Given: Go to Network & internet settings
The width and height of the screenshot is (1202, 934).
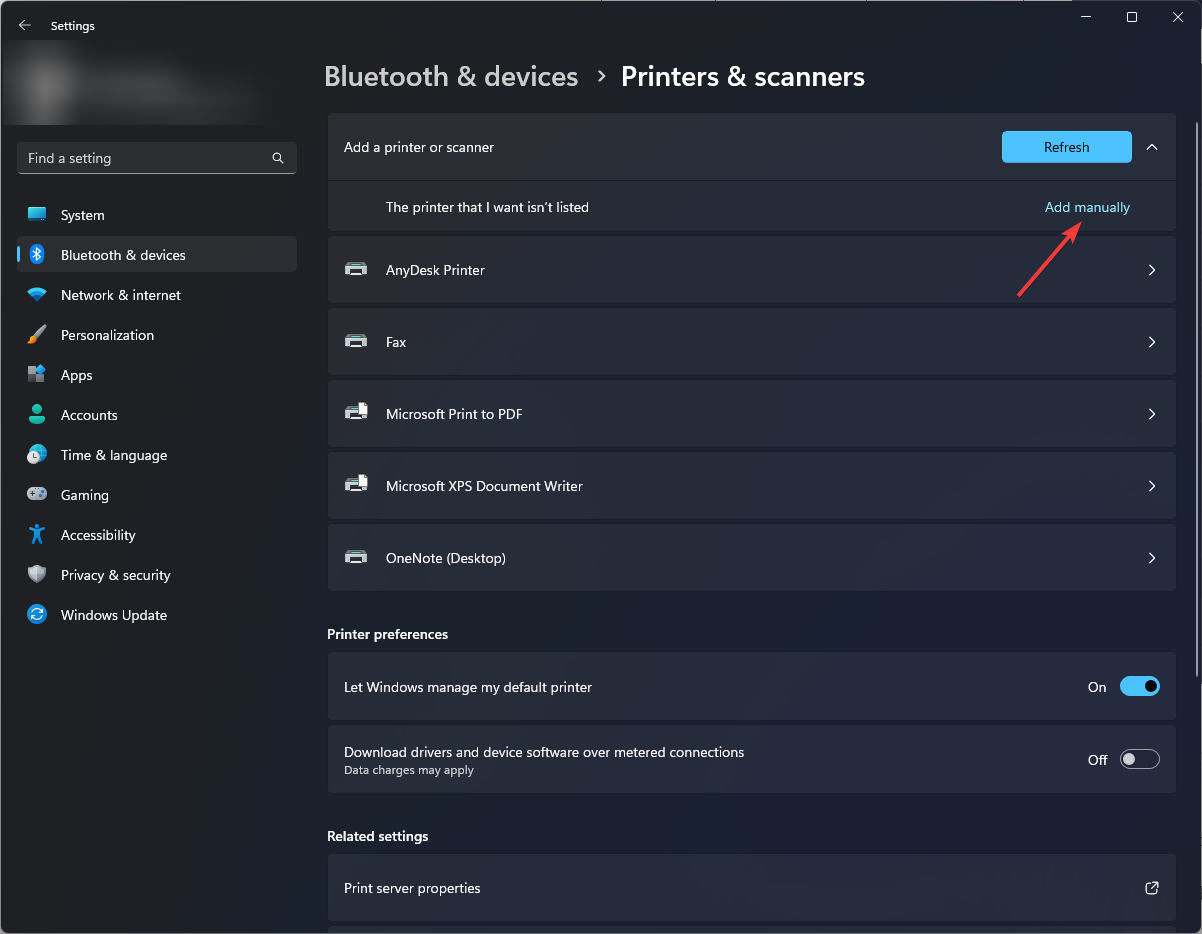Looking at the screenshot, I should [157, 295].
